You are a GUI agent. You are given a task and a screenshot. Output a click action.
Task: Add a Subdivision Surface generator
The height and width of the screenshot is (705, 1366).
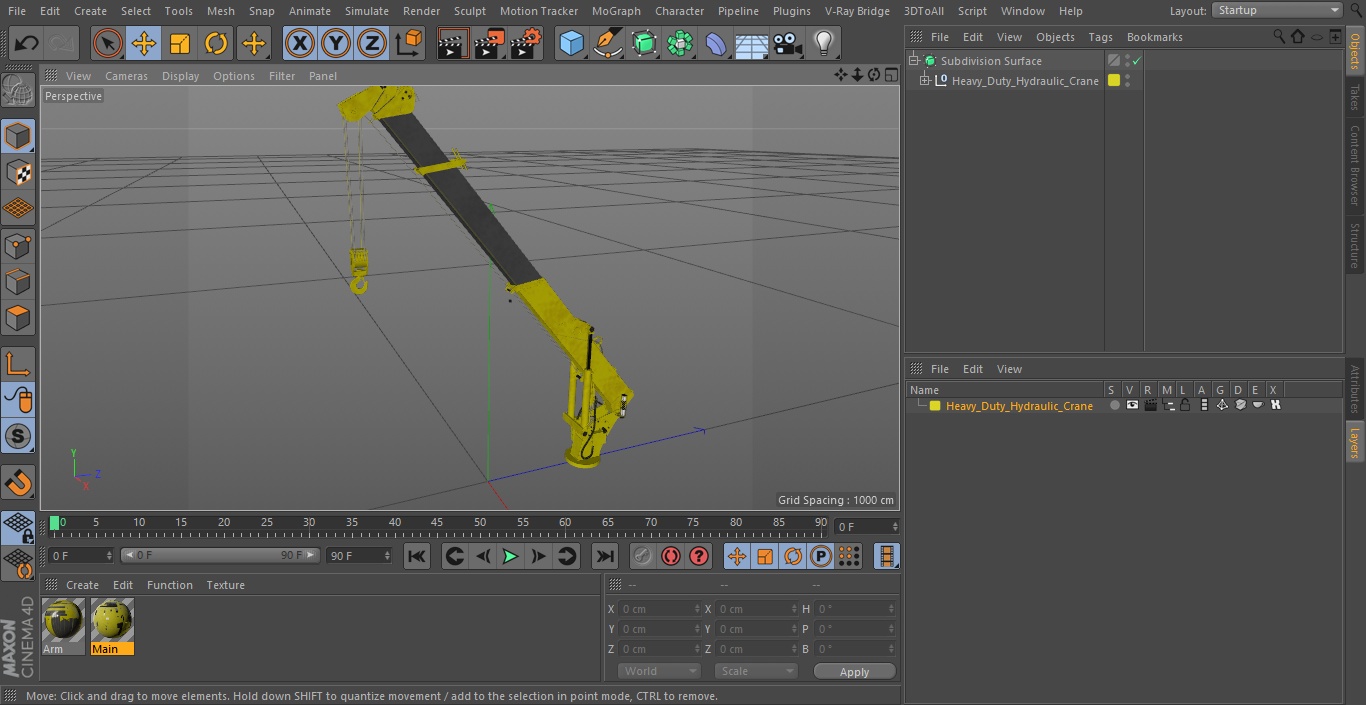click(x=644, y=43)
